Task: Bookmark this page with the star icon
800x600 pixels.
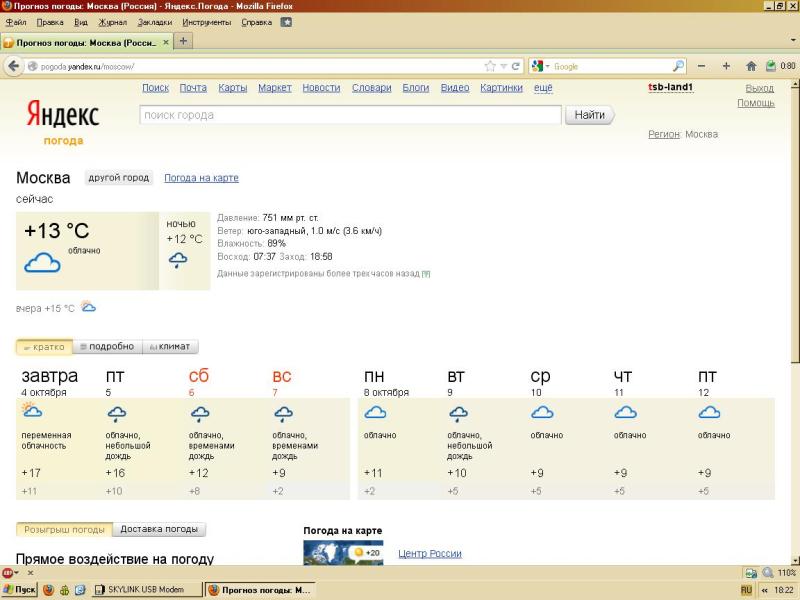Action: coord(490,66)
